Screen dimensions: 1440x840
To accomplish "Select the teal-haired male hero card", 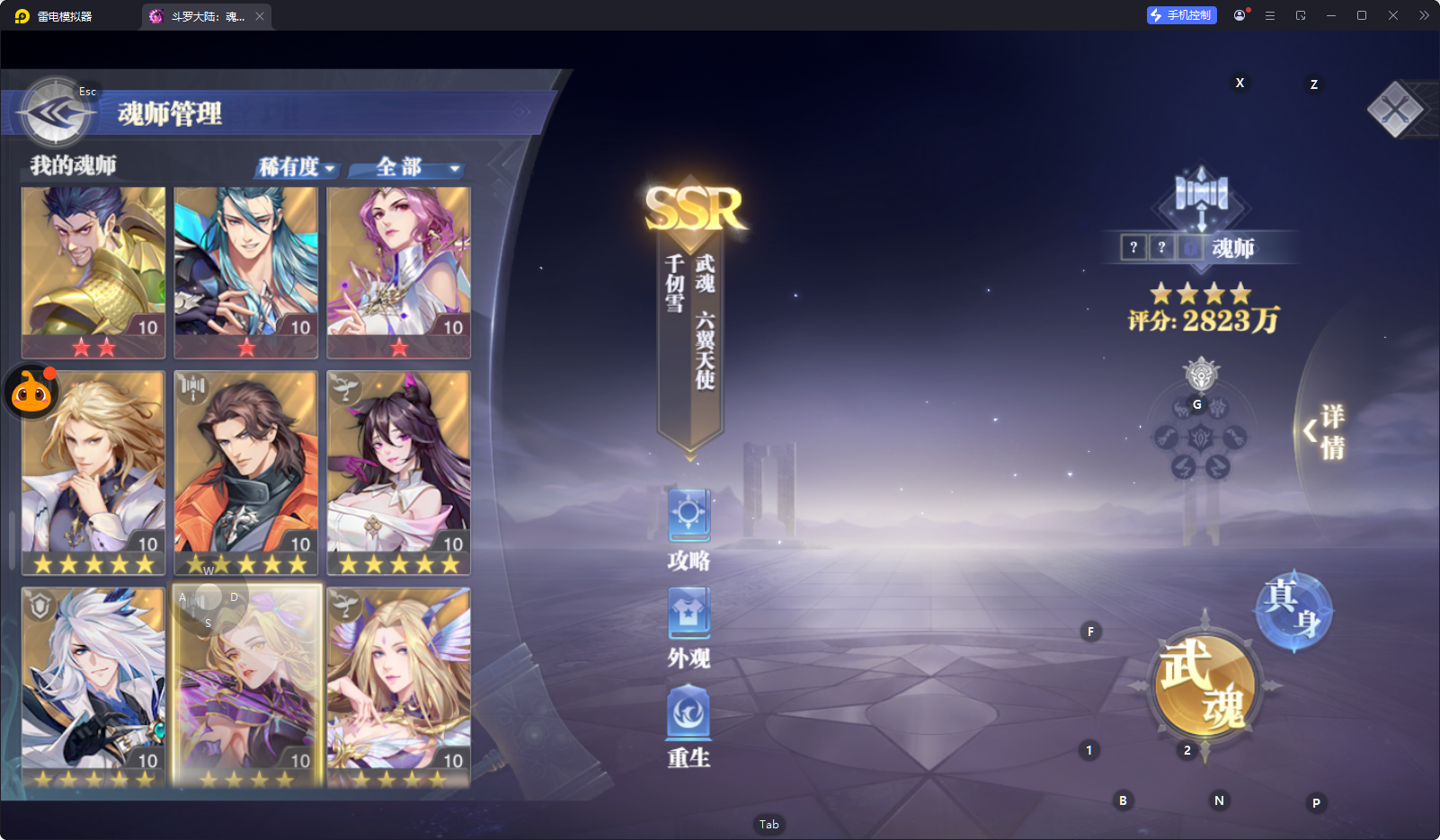I will point(246,272).
